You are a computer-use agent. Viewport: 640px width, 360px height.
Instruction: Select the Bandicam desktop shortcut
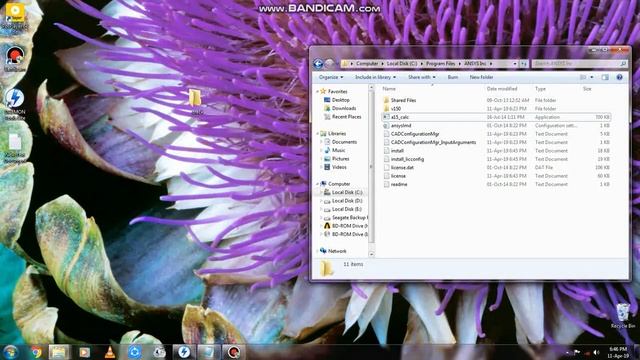(x=15, y=60)
